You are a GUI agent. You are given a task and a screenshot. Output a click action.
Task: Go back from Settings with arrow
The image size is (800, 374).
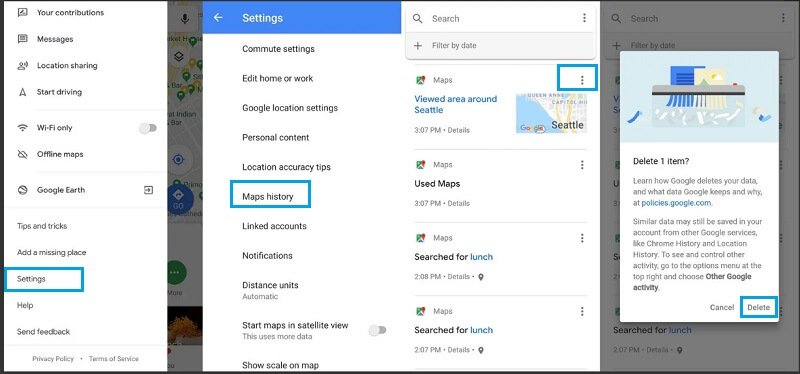[x=218, y=17]
